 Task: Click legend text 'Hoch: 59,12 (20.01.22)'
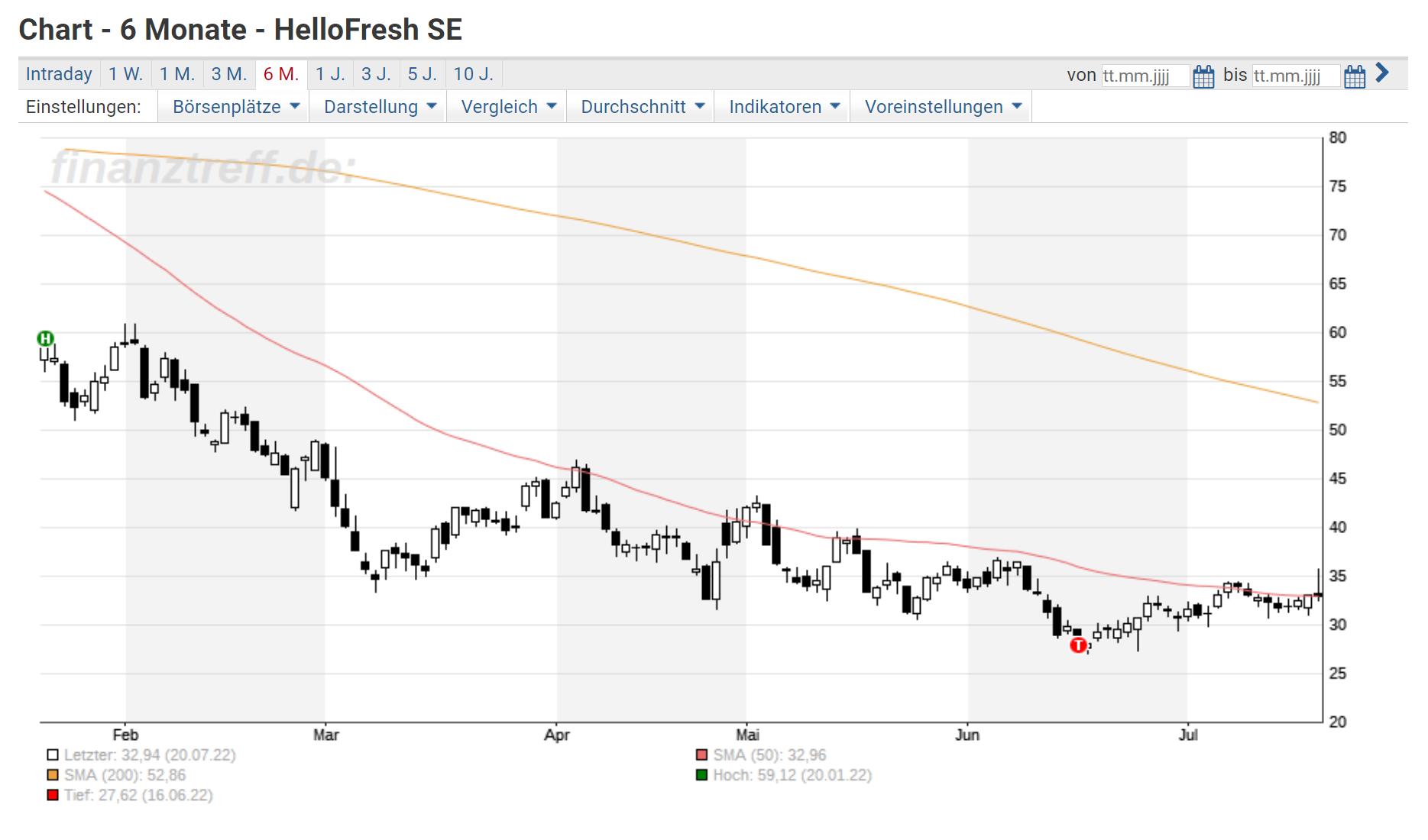tap(792, 775)
